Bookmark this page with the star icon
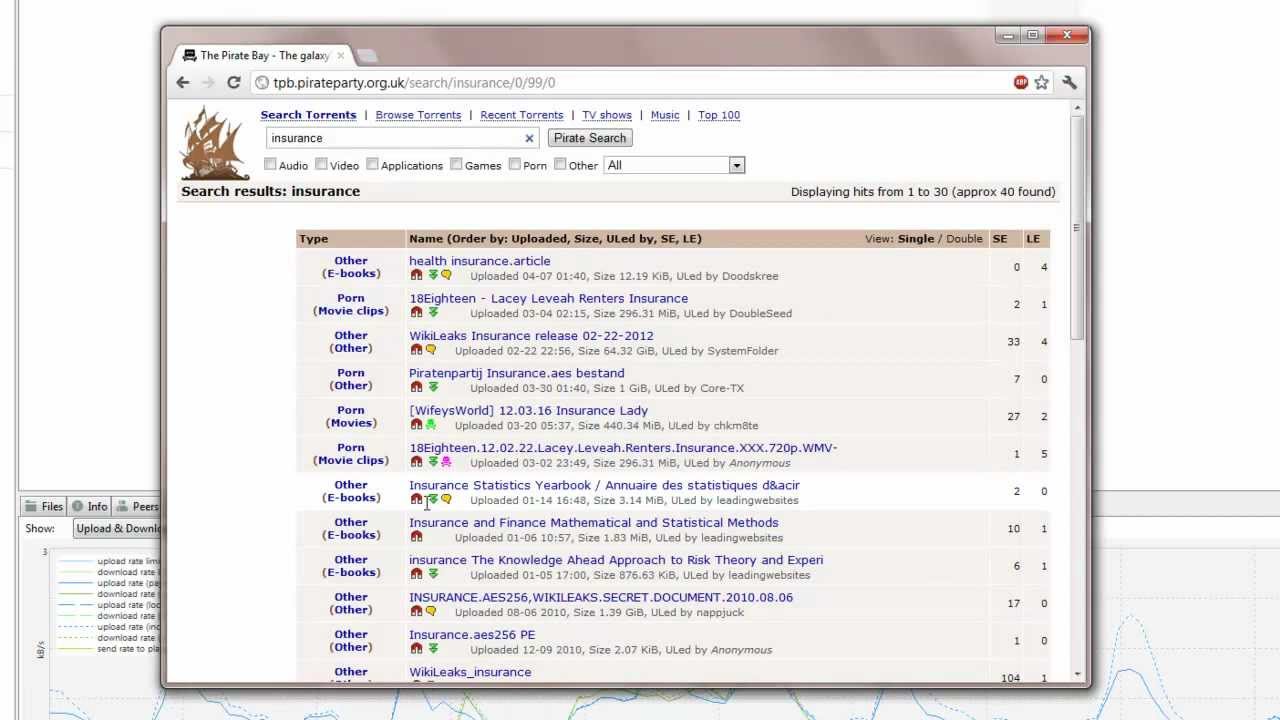 1042,83
